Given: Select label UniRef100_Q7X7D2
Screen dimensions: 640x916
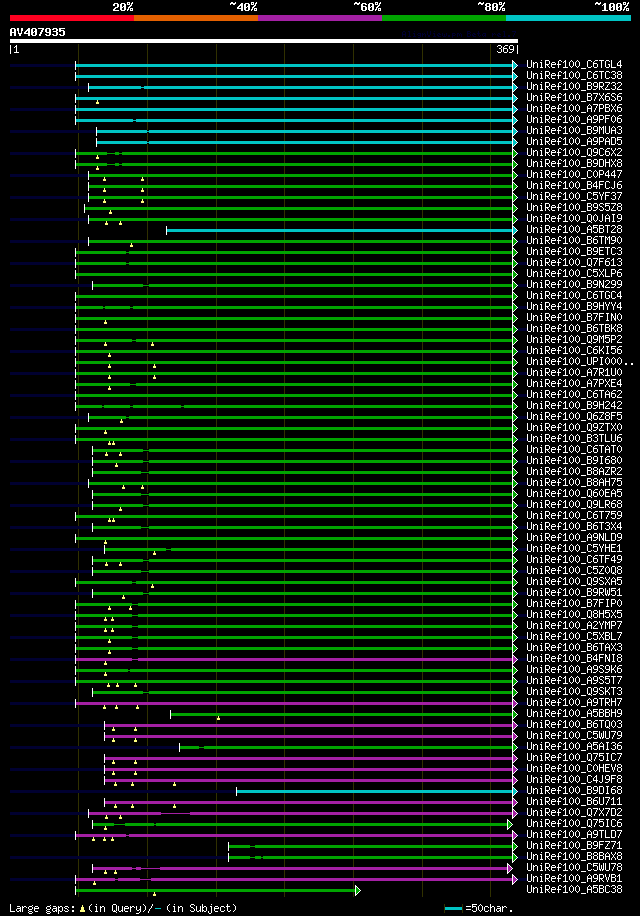Looking at the screenshot, I should pyautogui.click(x=574, y=813).
